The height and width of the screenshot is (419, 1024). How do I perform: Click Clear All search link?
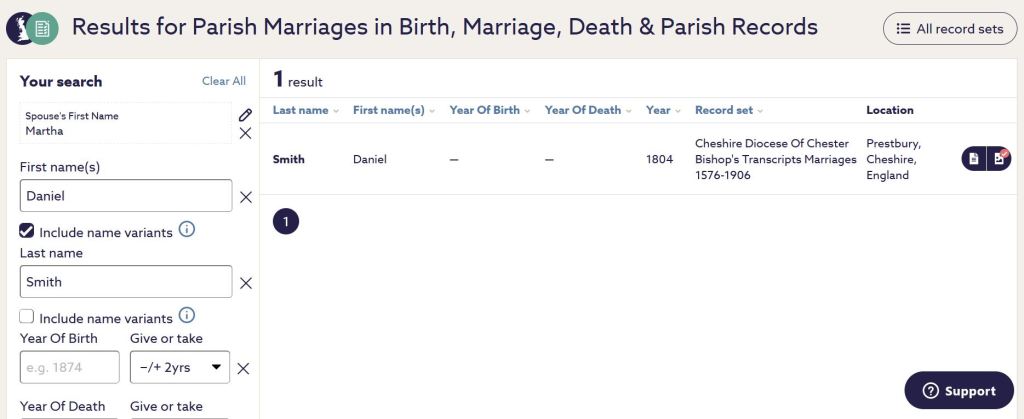pyautogui.click(x=223, y=81)
